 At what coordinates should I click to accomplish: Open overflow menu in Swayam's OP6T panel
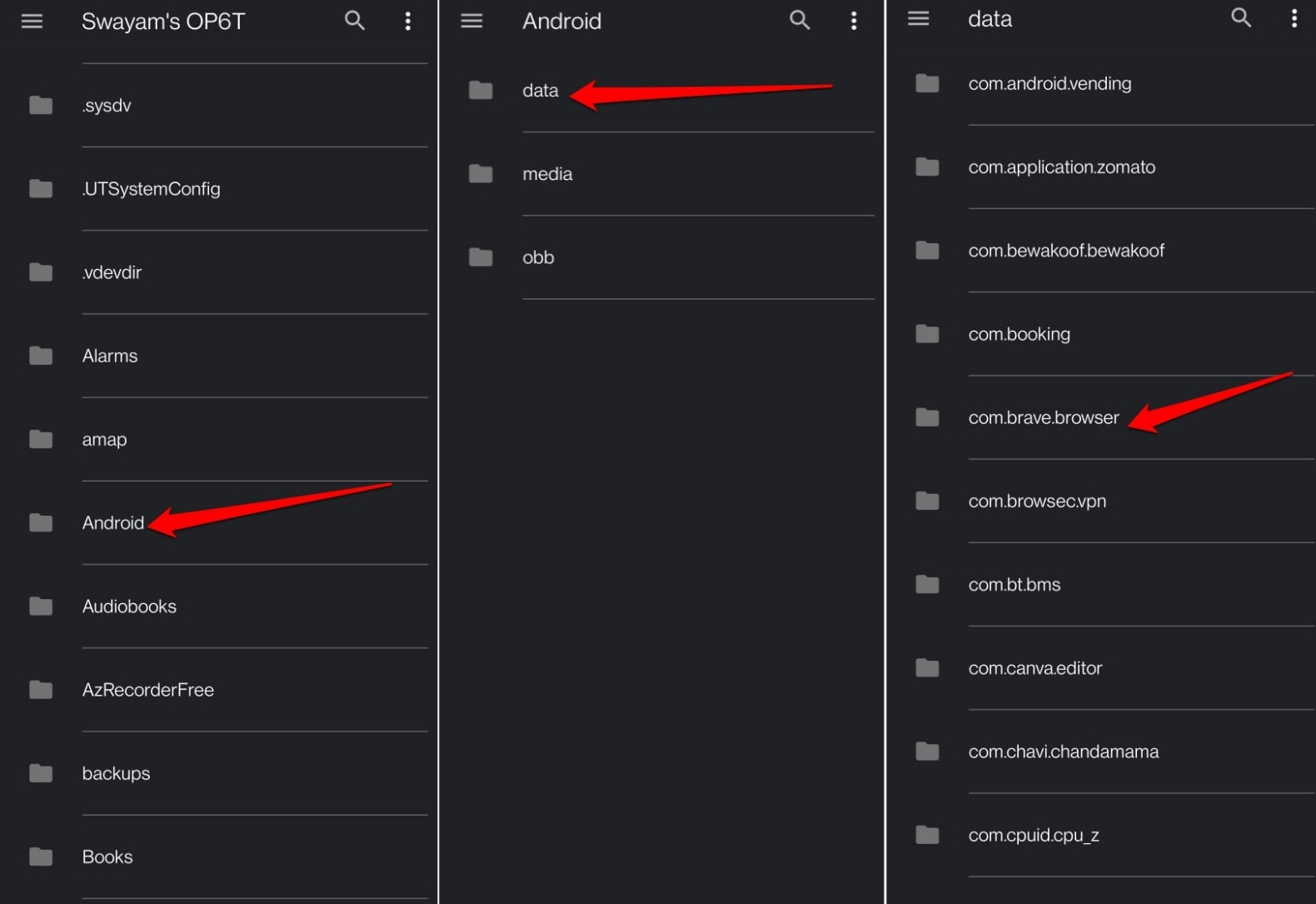pyautogui.click(x=407, y=21)
